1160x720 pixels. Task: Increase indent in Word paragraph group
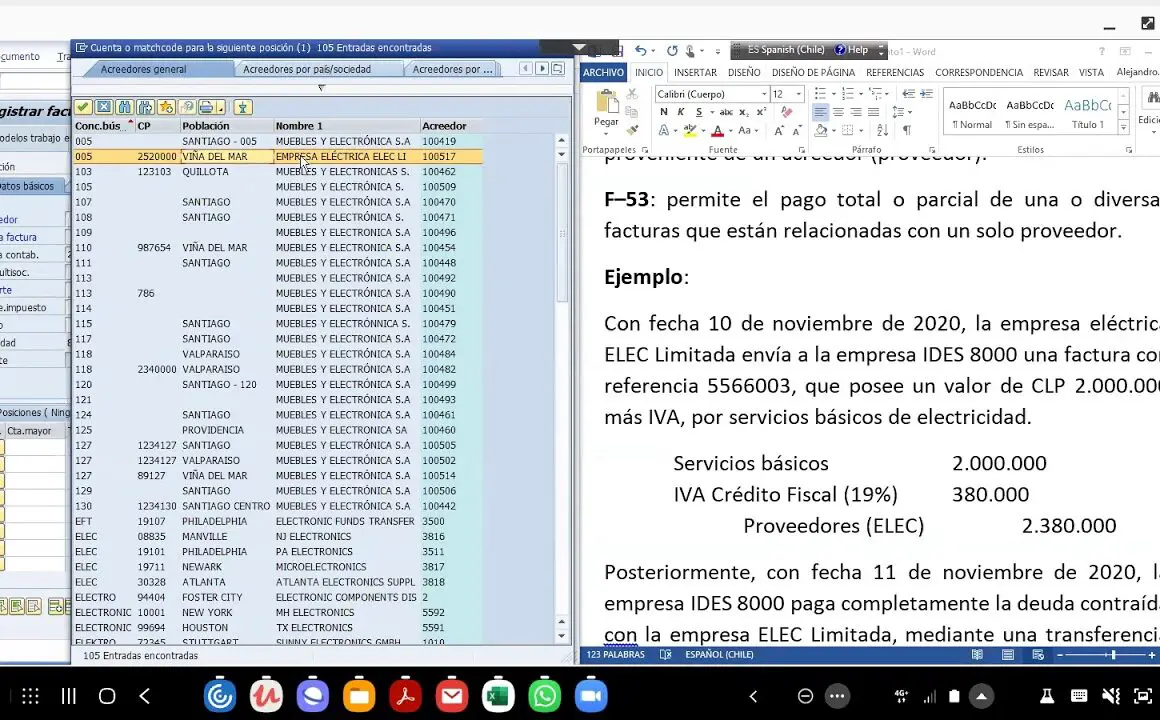click(925, 94)
